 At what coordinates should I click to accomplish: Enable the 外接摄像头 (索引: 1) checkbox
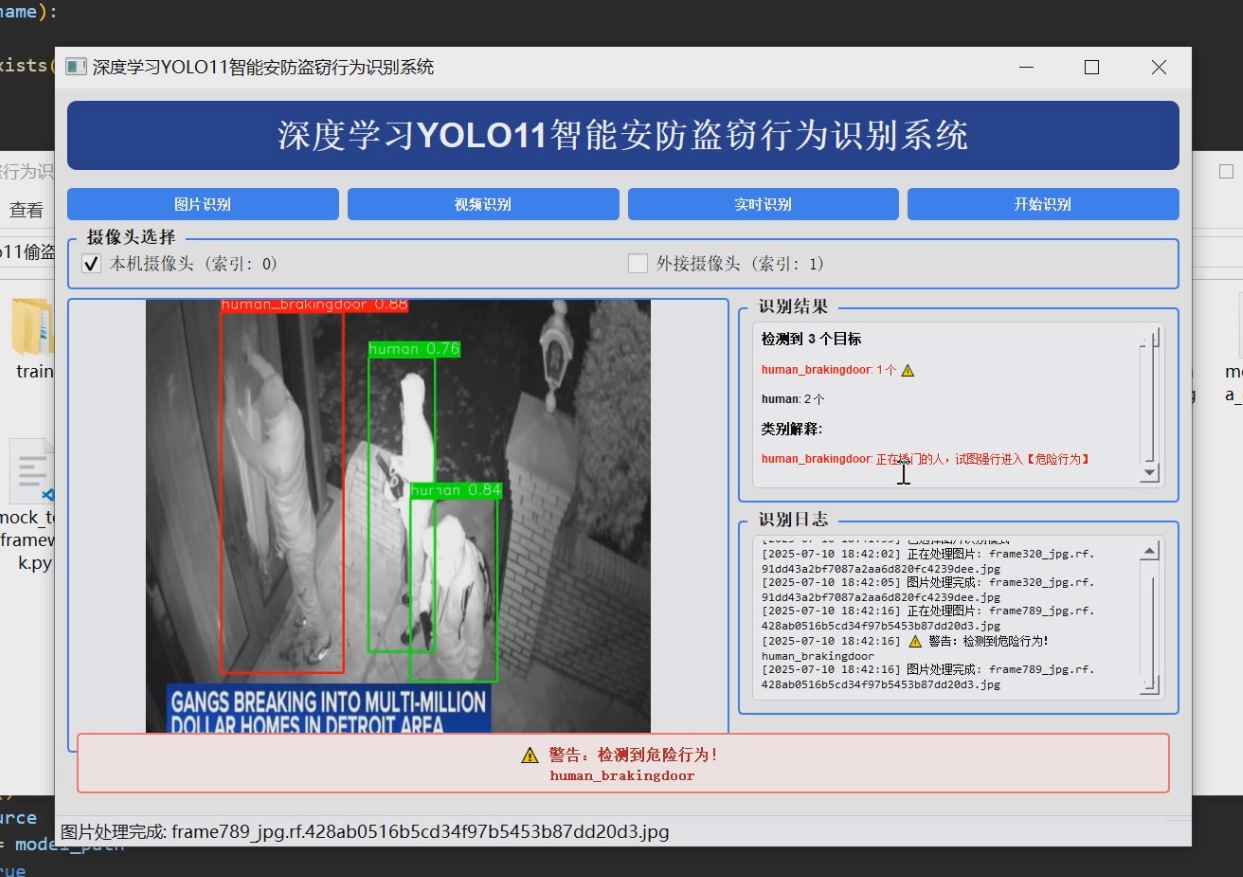pos(637,264)
